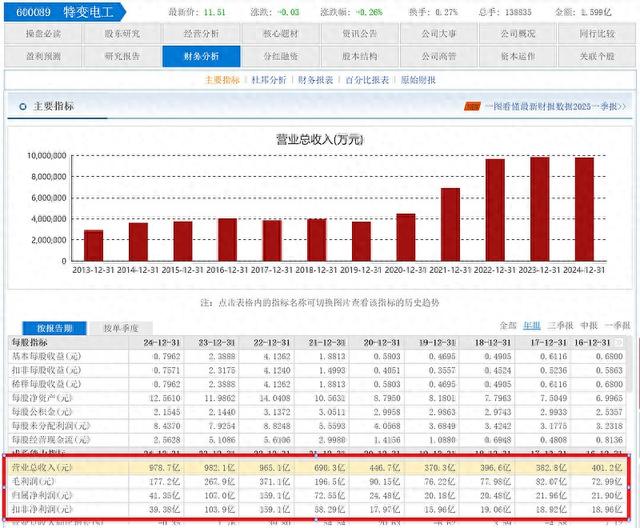This screenshot has width=640, height=528.
Task: Open the 财务分析 tab
Action: click(x=201, y=56)
